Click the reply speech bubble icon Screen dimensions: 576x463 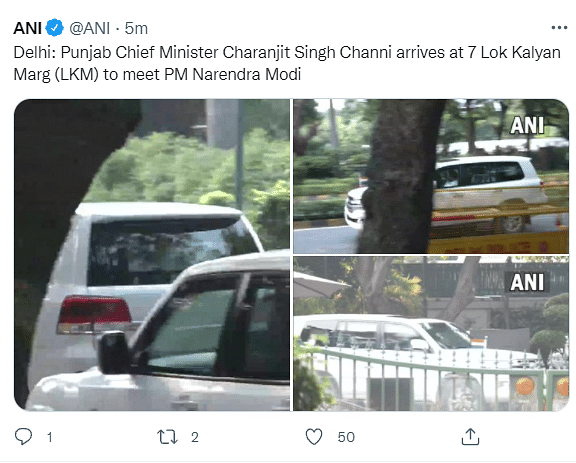(x=23, y=437)
